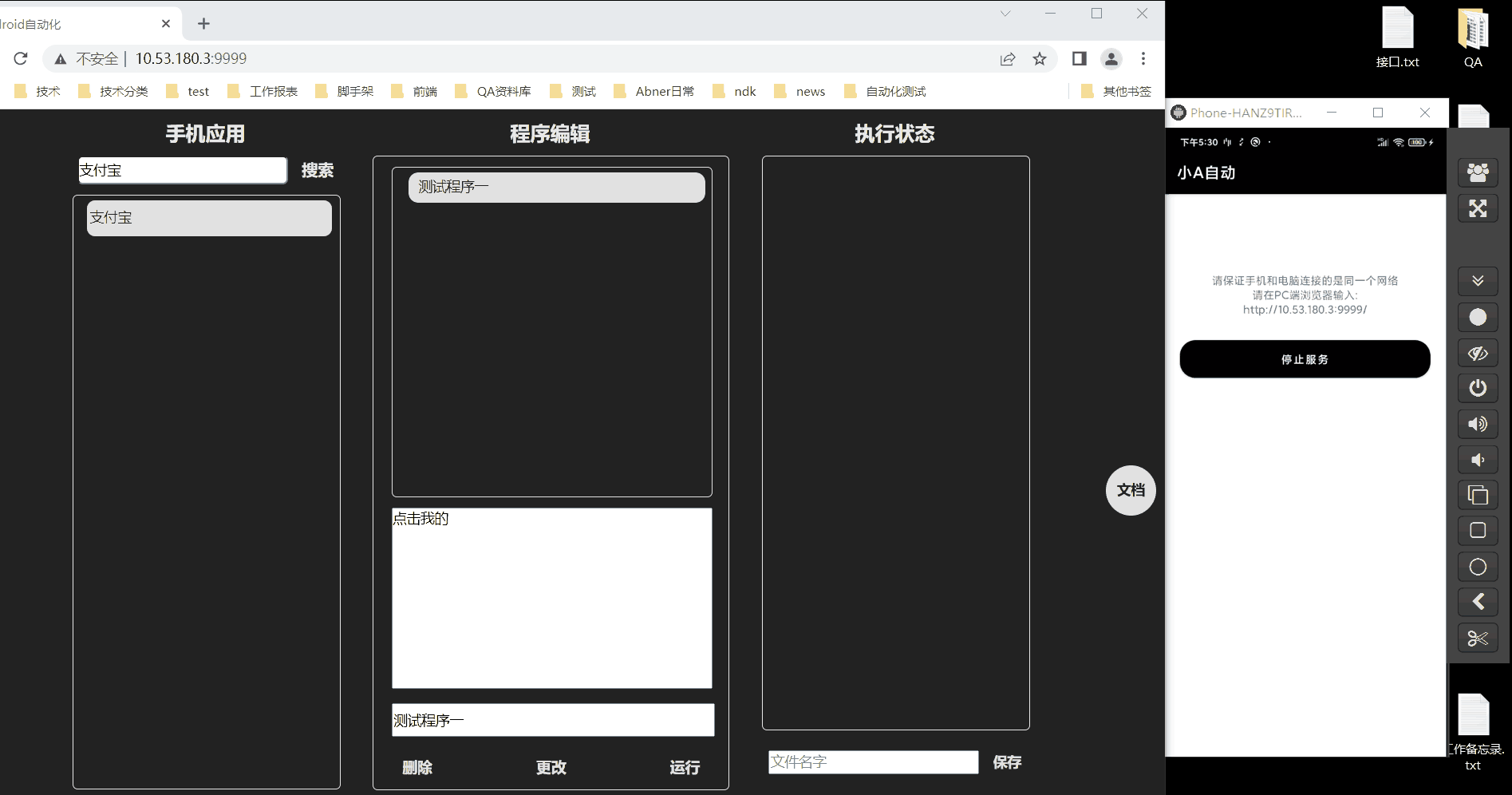The image size is (1512, 795).
Task: Open the round 文档 button
Action: [x=1131, y=490]
